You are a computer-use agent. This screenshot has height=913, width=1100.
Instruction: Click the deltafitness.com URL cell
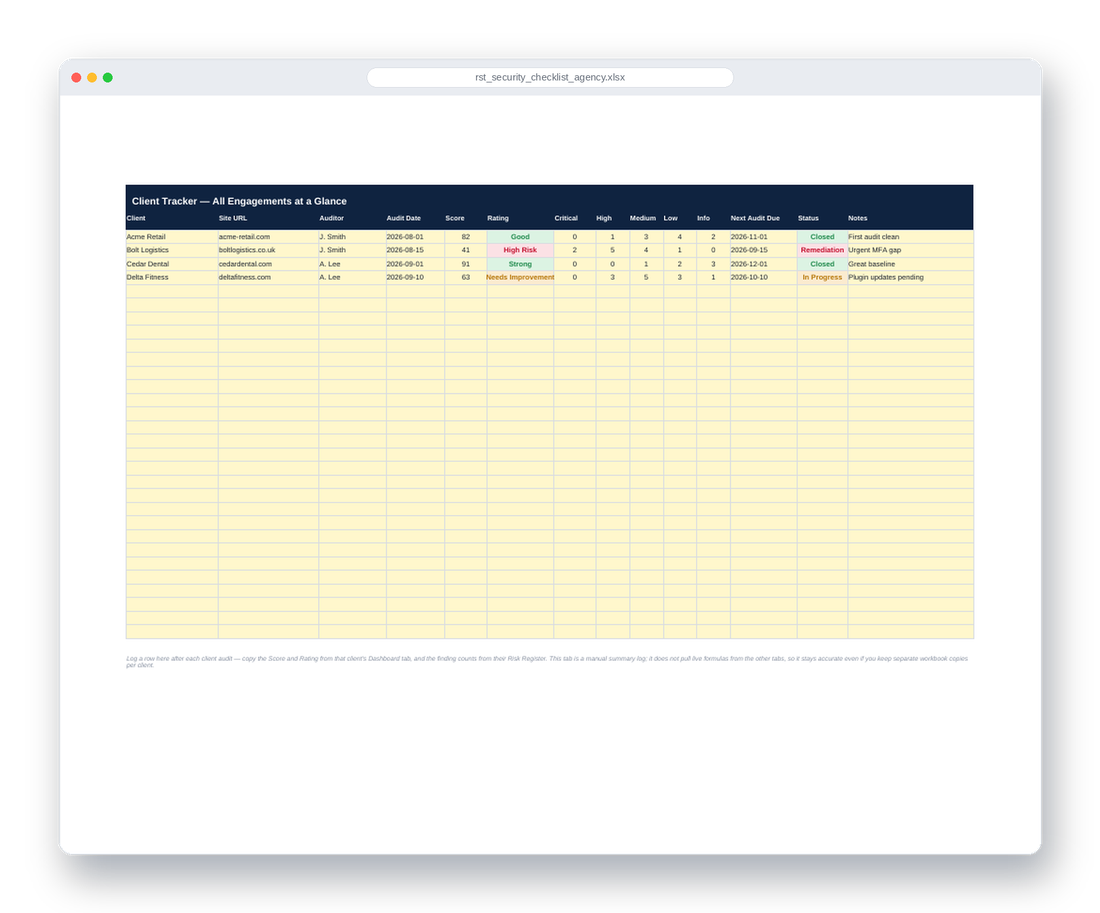(x=269, y=277)
